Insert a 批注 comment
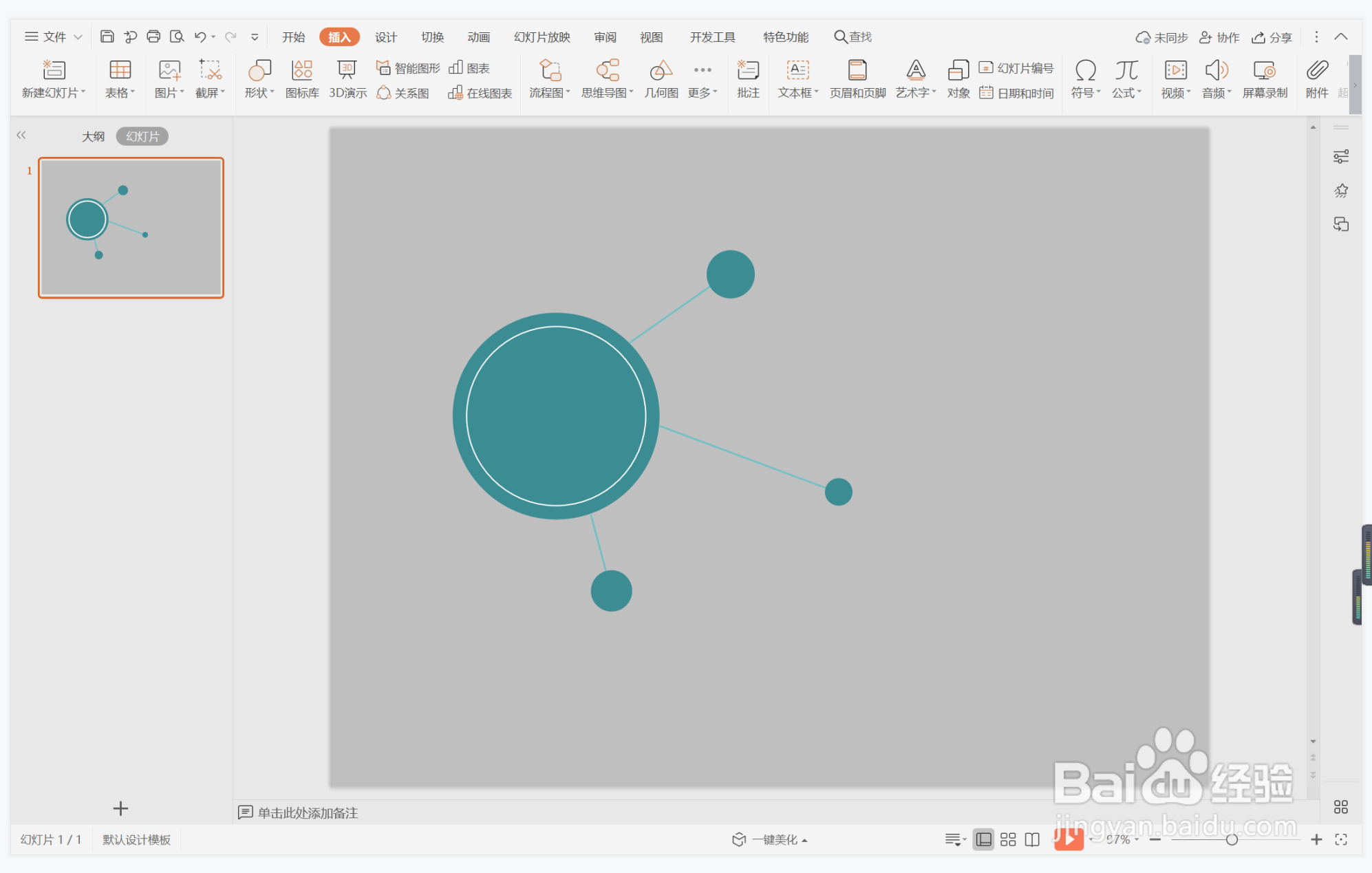 coord(747,78)
